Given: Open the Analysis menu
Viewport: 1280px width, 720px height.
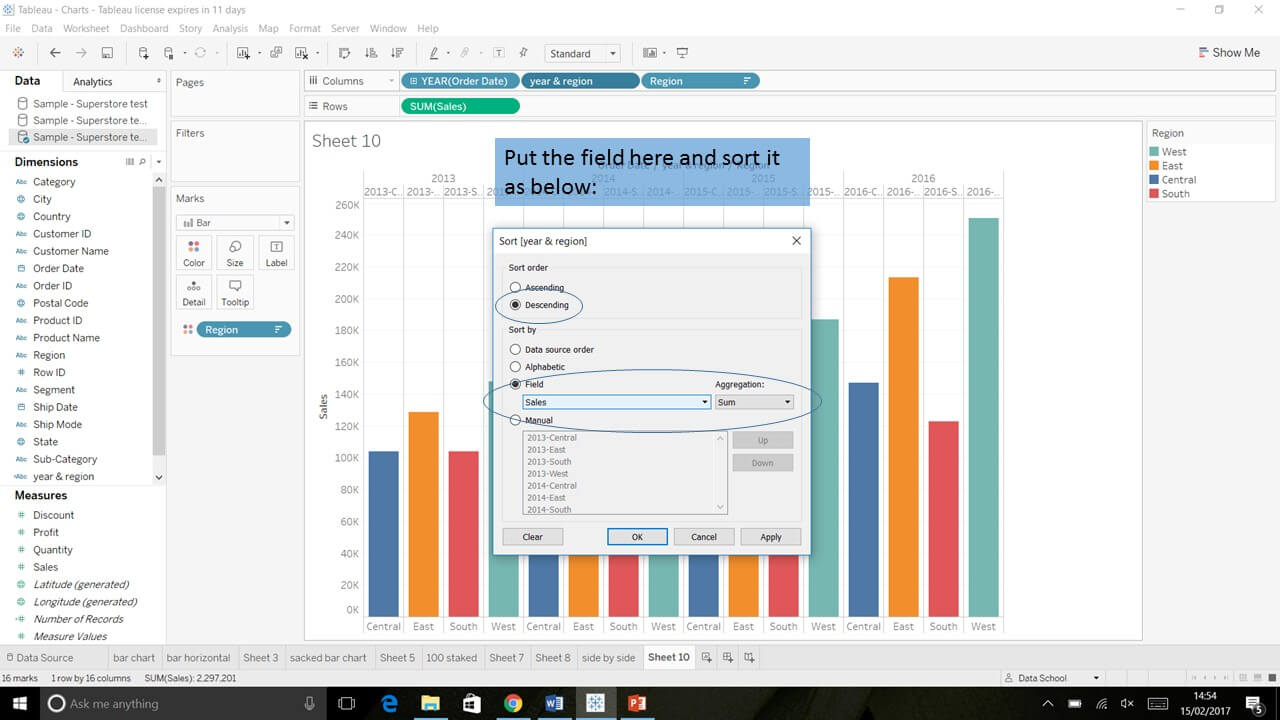Looking at the screenshot, I should click(230, 29).
